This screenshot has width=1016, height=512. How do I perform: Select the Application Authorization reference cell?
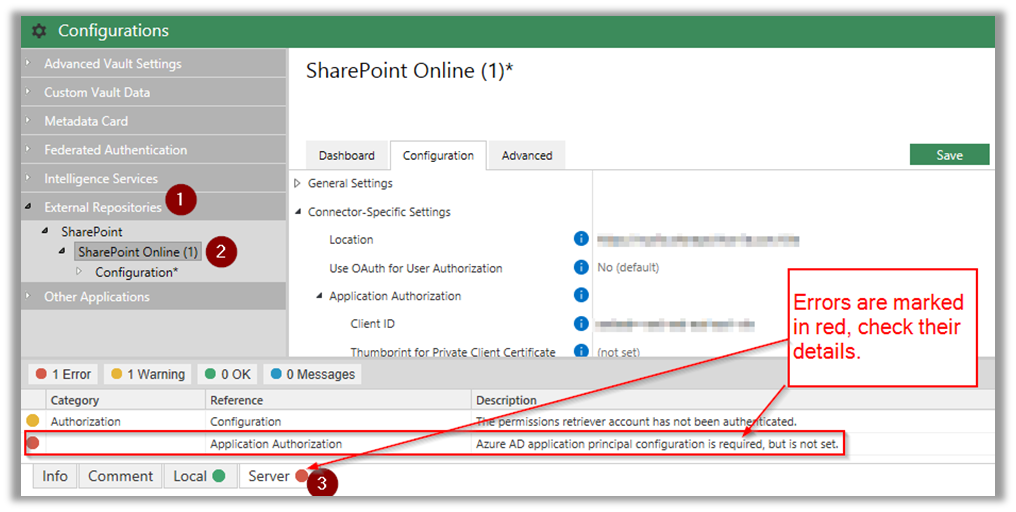(x=276, y=444)
